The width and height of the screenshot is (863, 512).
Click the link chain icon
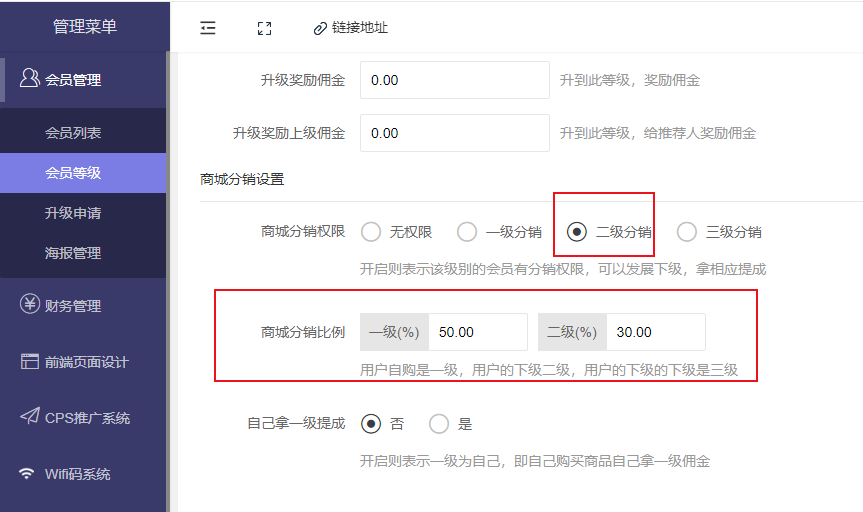(320, 29)
